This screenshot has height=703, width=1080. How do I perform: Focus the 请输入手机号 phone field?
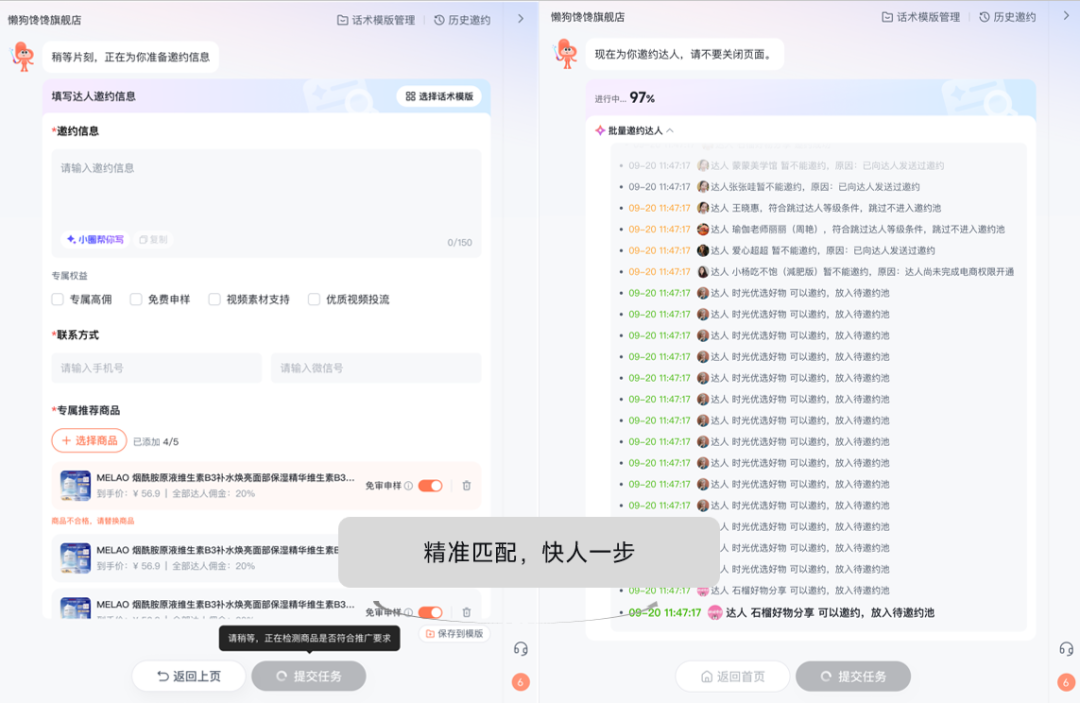coord(156,368)
